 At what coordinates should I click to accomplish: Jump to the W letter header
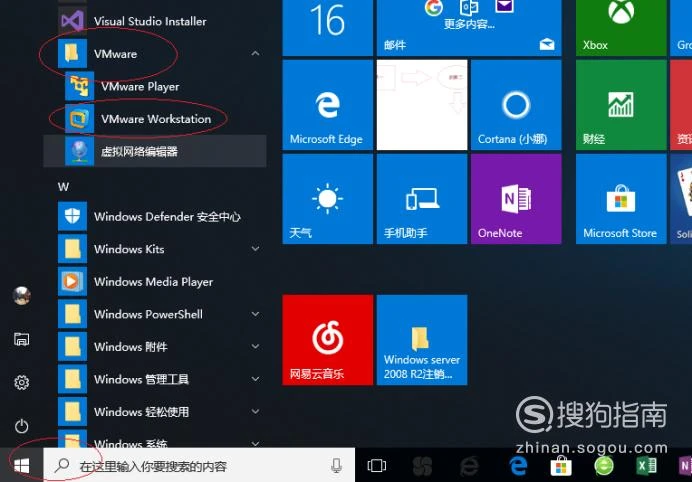[x=63, y=187]
